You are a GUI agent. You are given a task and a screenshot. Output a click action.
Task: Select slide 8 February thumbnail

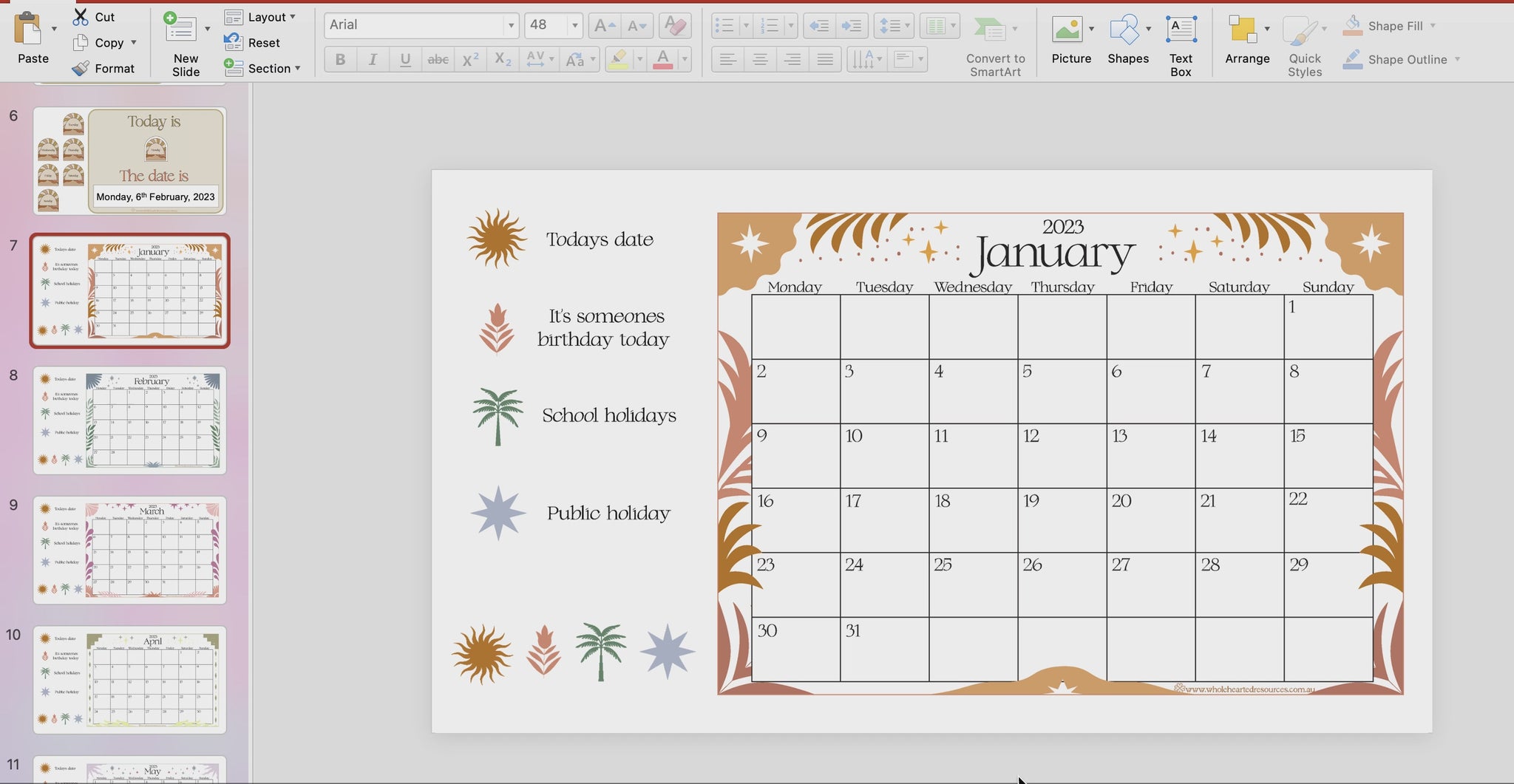[129, 420]
